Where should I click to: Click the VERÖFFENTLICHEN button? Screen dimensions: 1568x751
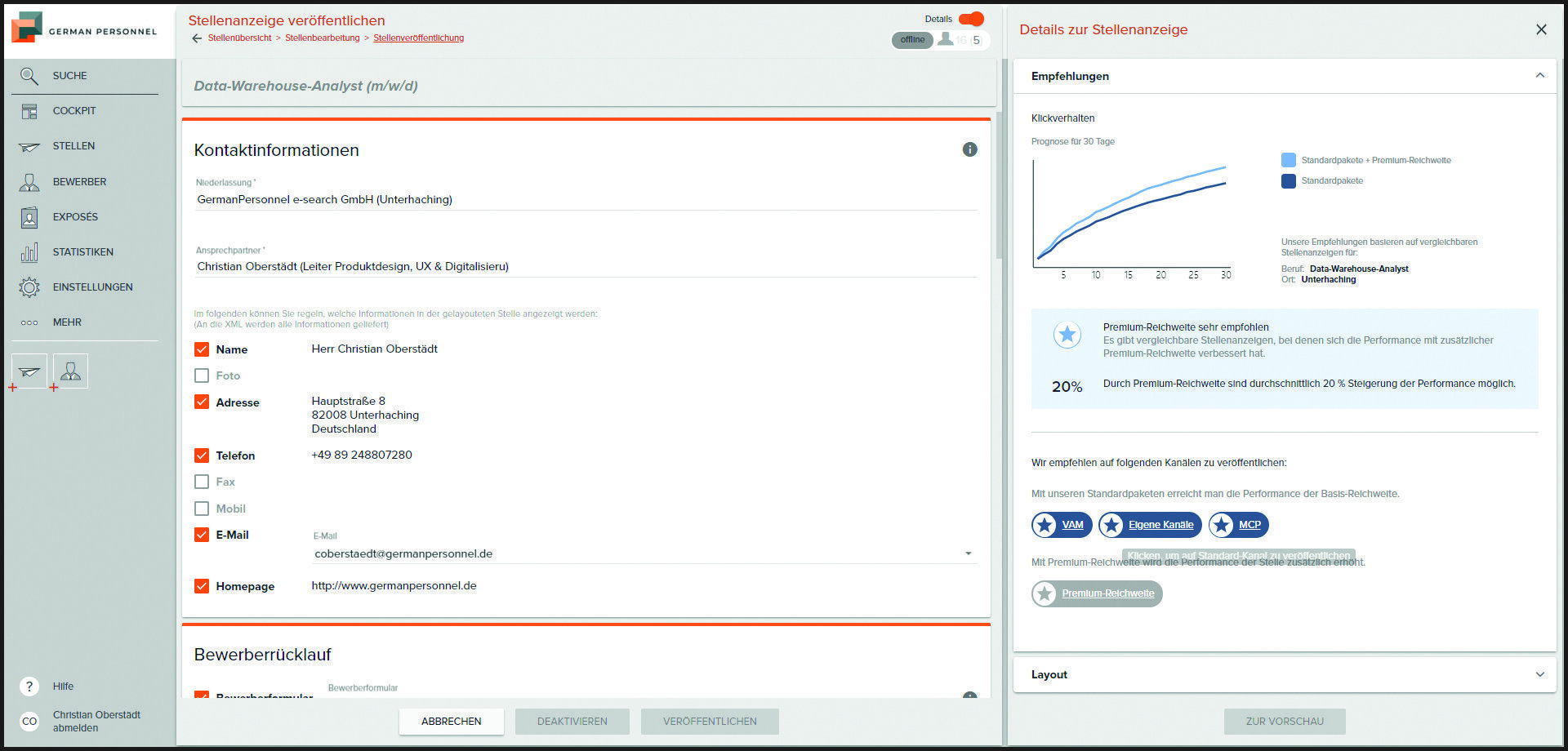(x=710, y=722)
